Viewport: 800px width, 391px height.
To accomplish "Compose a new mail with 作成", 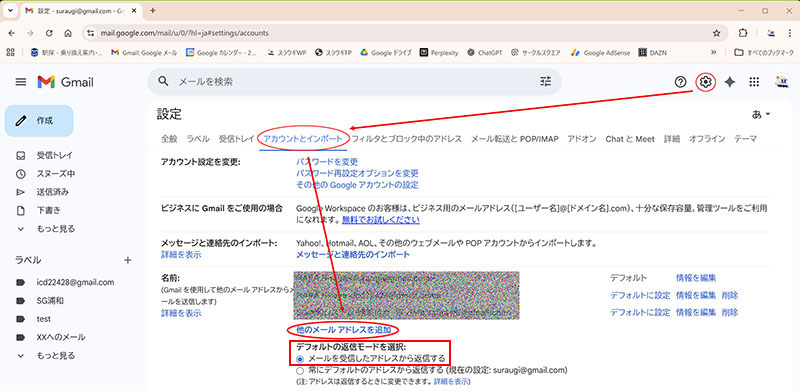I will point(39,121).
